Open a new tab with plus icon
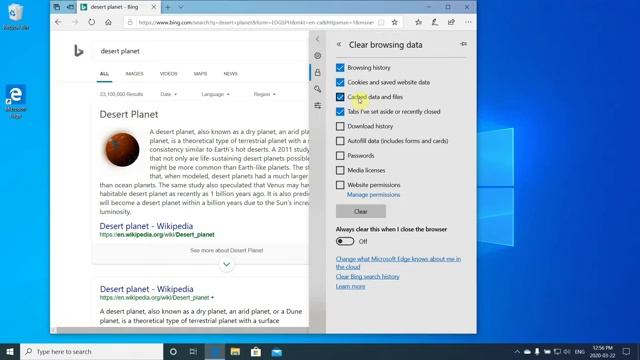Screen dimensions: 640x360 click(x=168, y=7)
